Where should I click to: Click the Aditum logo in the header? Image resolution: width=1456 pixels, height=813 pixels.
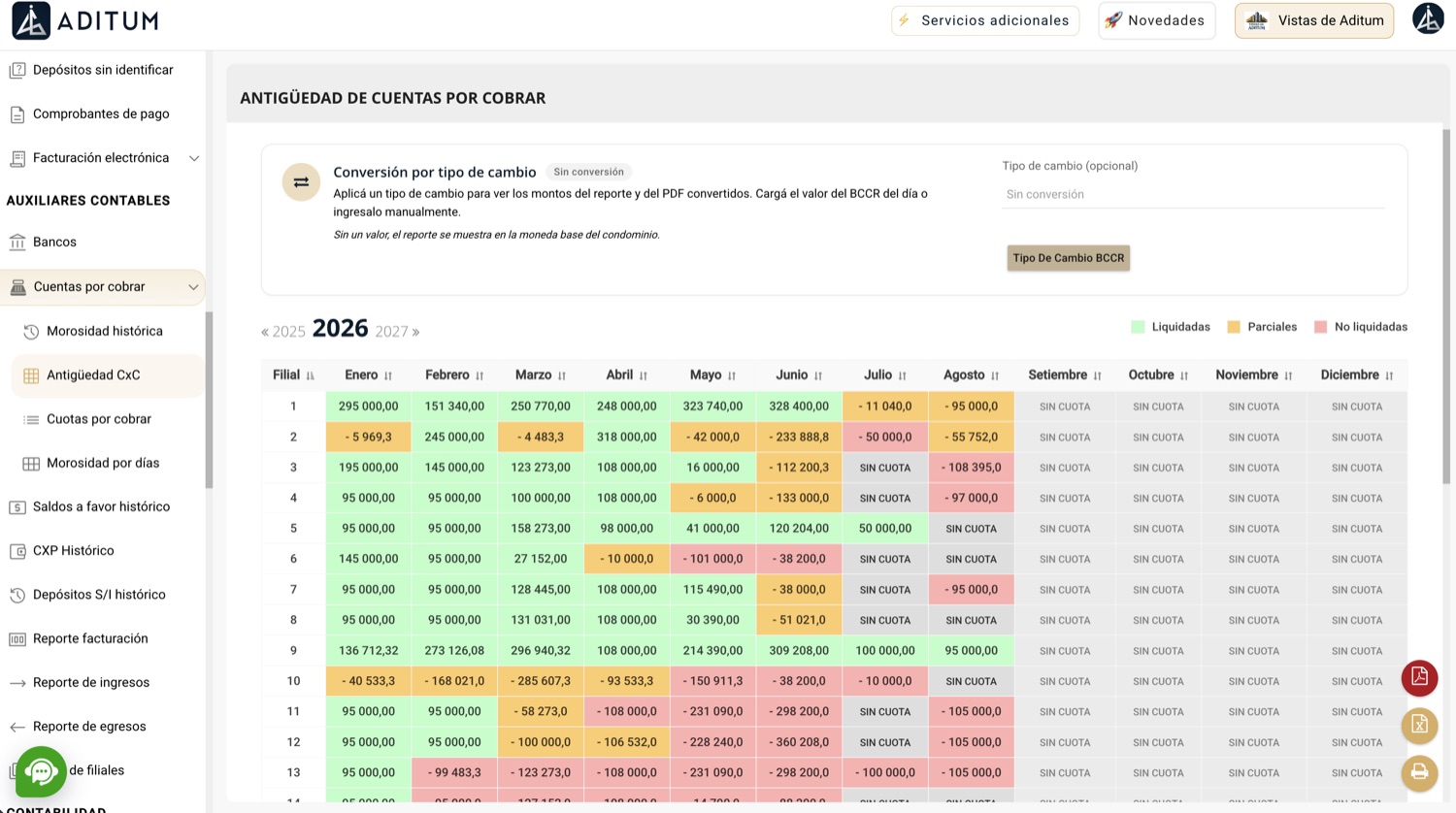point(84,20)
